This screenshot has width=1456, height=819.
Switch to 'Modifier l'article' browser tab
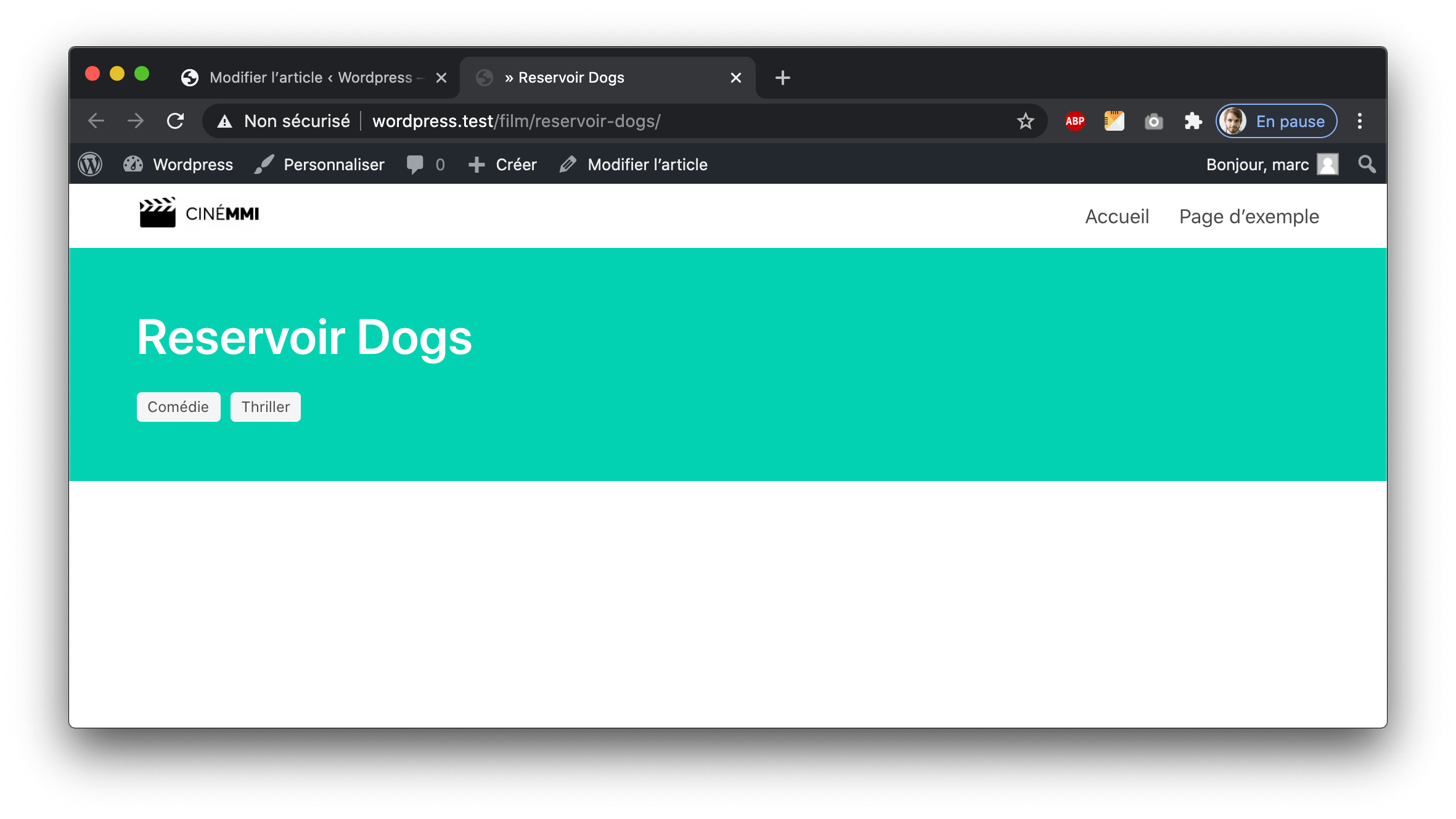[311, 78]
